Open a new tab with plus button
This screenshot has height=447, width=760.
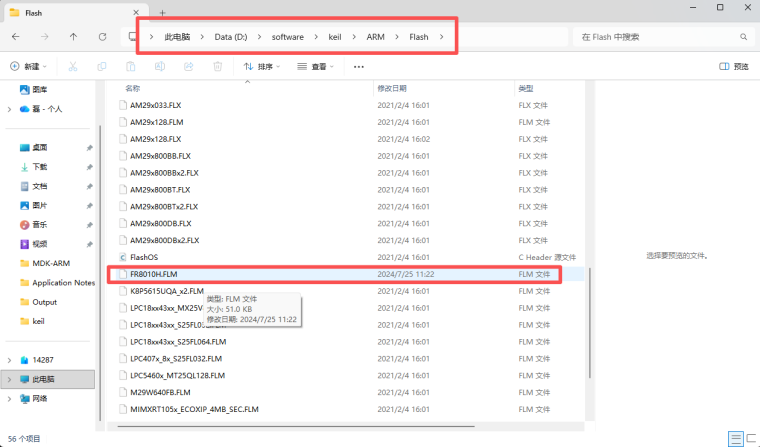pyautogui.click(x=162, y=11)
